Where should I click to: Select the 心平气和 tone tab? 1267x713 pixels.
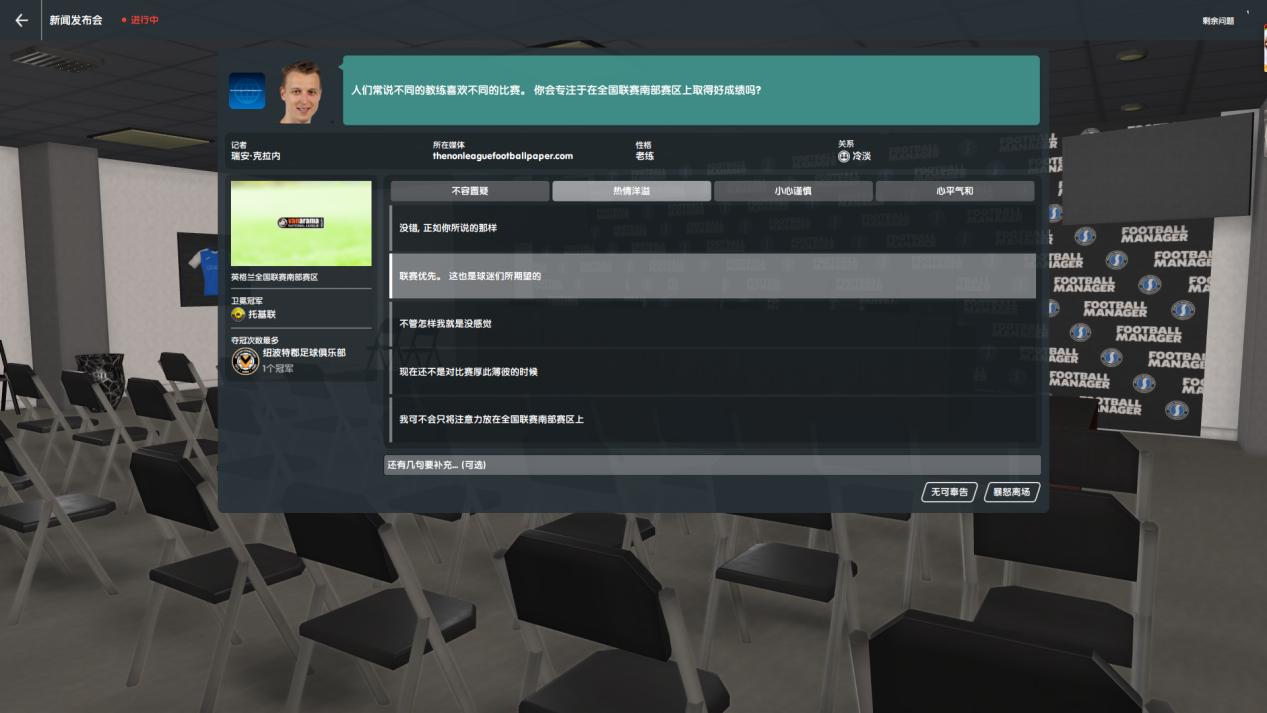click(954, 190)
